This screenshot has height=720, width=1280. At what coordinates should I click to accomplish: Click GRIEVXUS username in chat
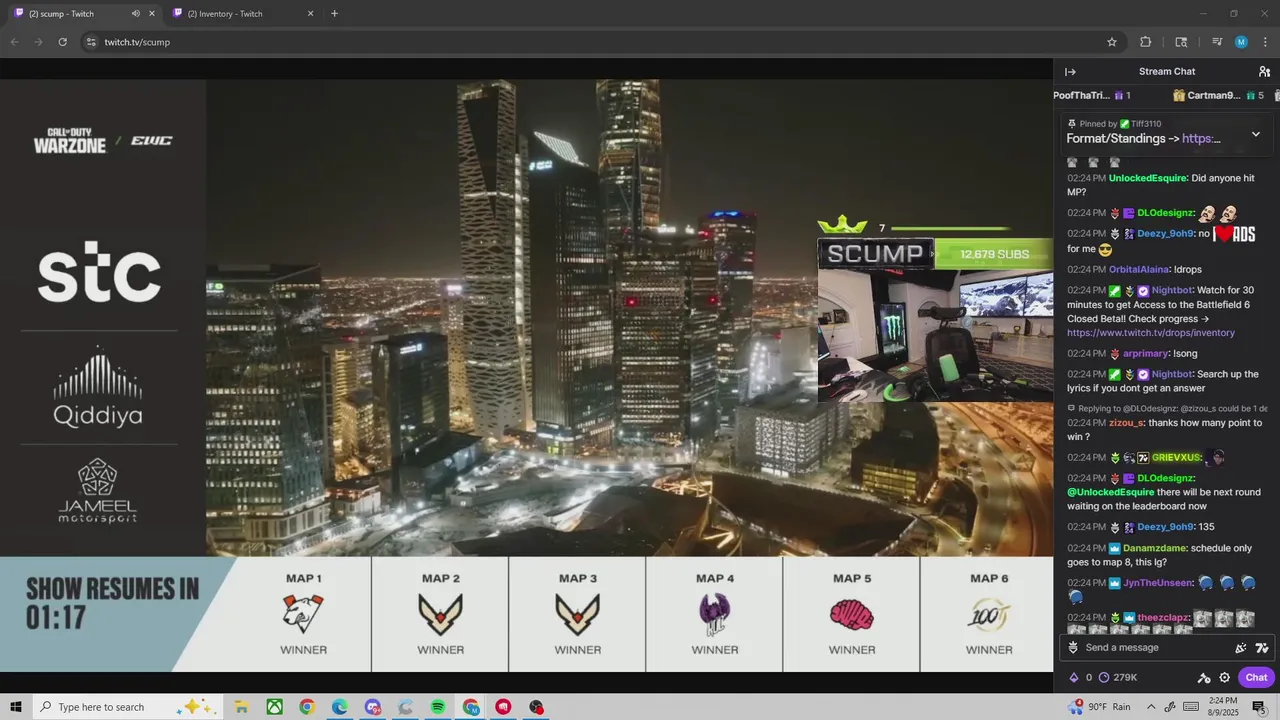(x=1176, y=458)
